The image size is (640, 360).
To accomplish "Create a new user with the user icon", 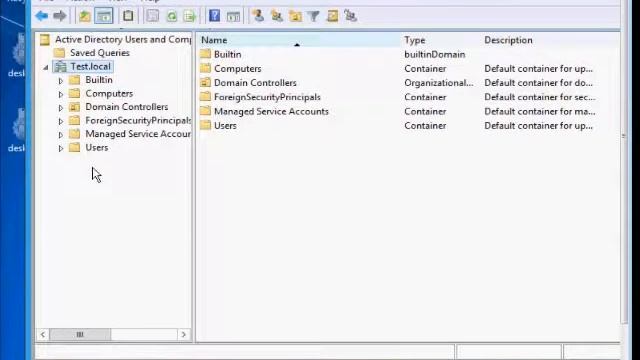I will tap(258, 16).
